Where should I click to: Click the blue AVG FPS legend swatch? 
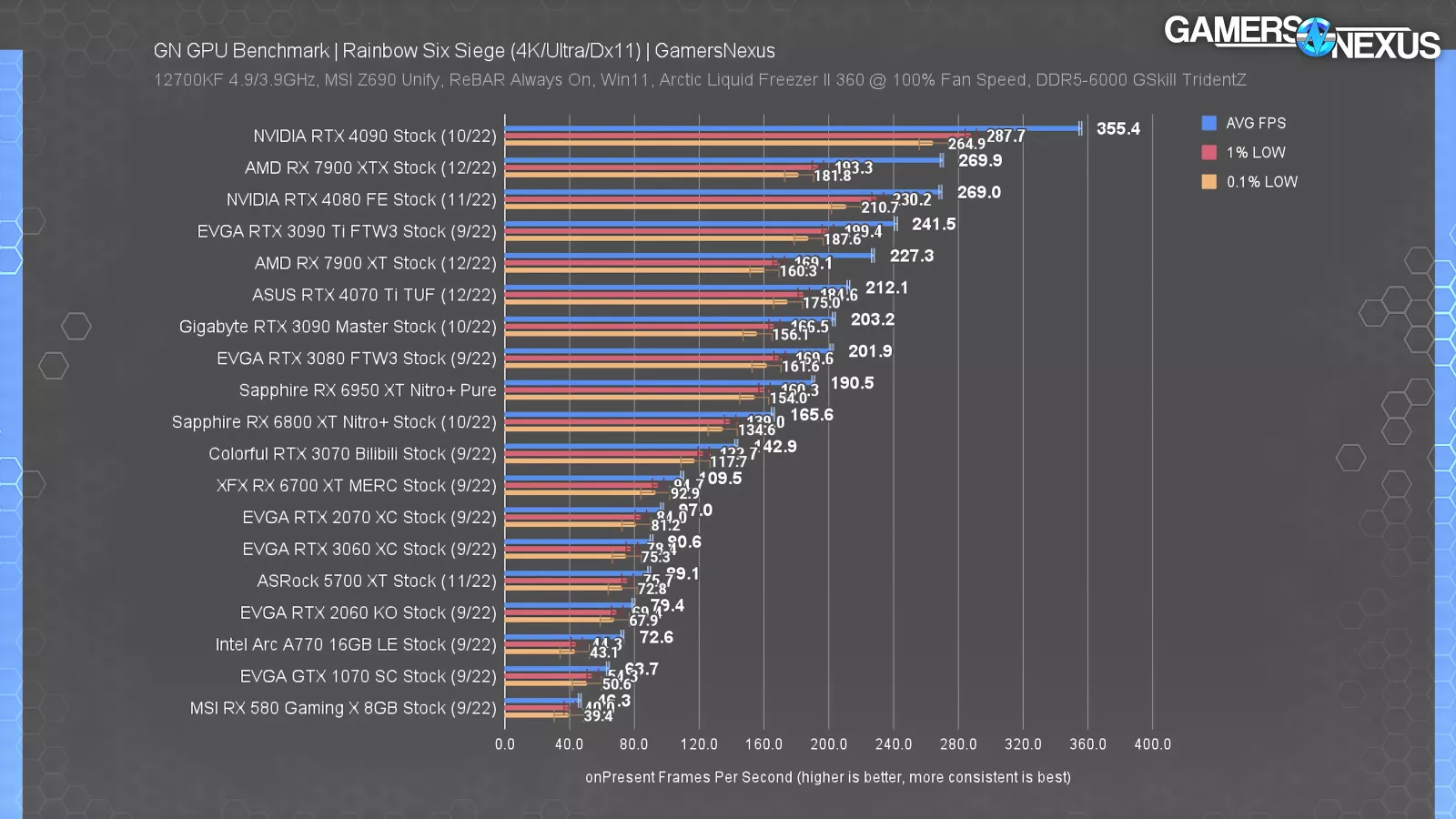[x=1208, y=123]
